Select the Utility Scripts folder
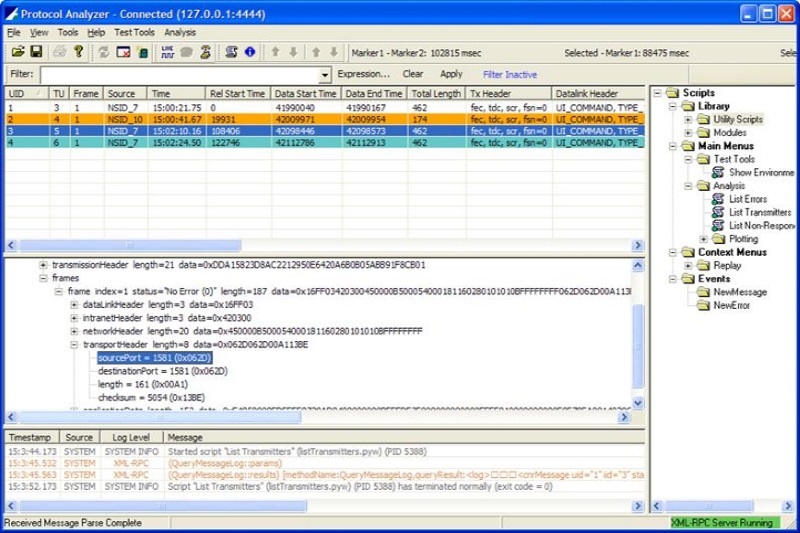The width and height of the screenshot is (800, 533). pyautogui.click(x=730, y=119)
